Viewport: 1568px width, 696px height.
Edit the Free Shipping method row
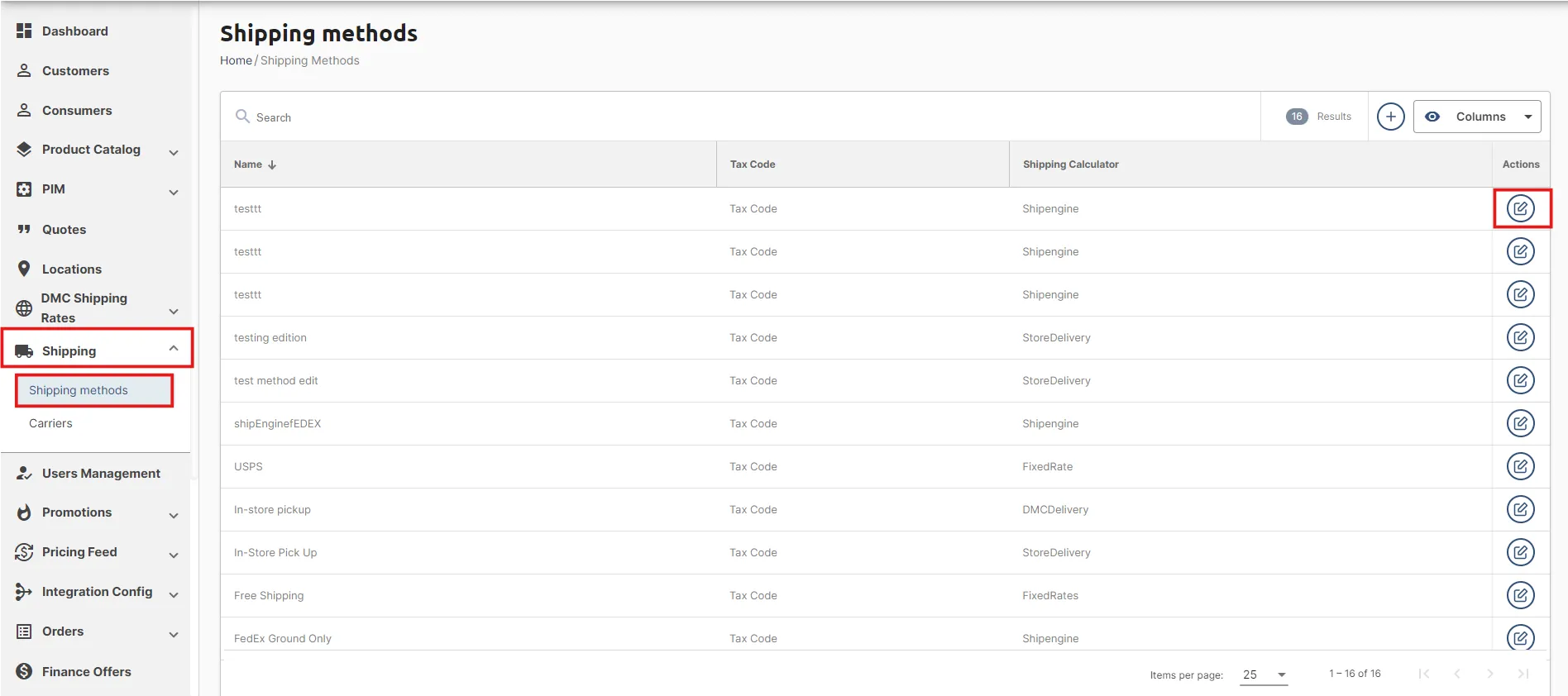click(x=1520, y=595)
